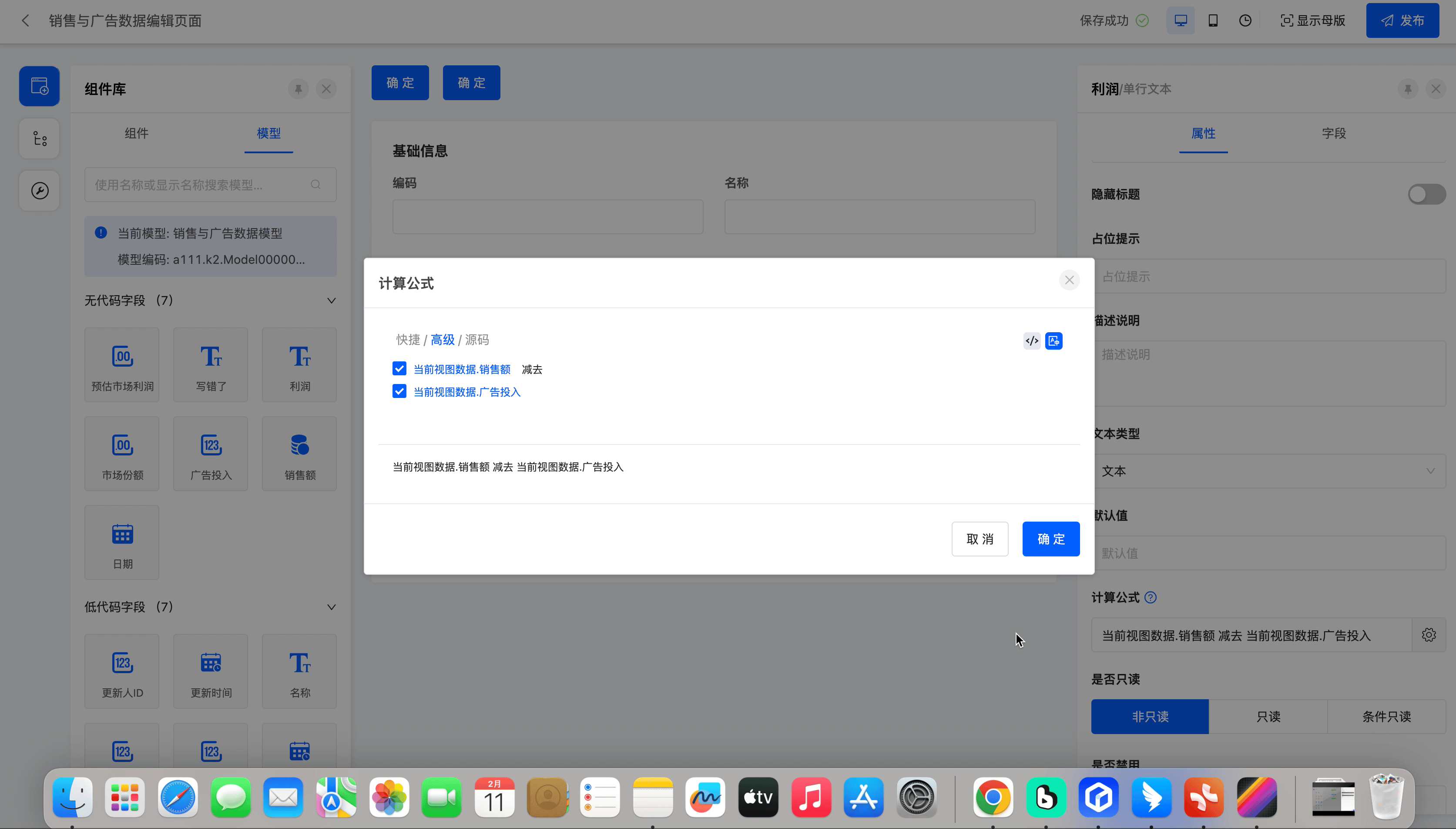Pin the 组件库 panel

tap(298, 89)
